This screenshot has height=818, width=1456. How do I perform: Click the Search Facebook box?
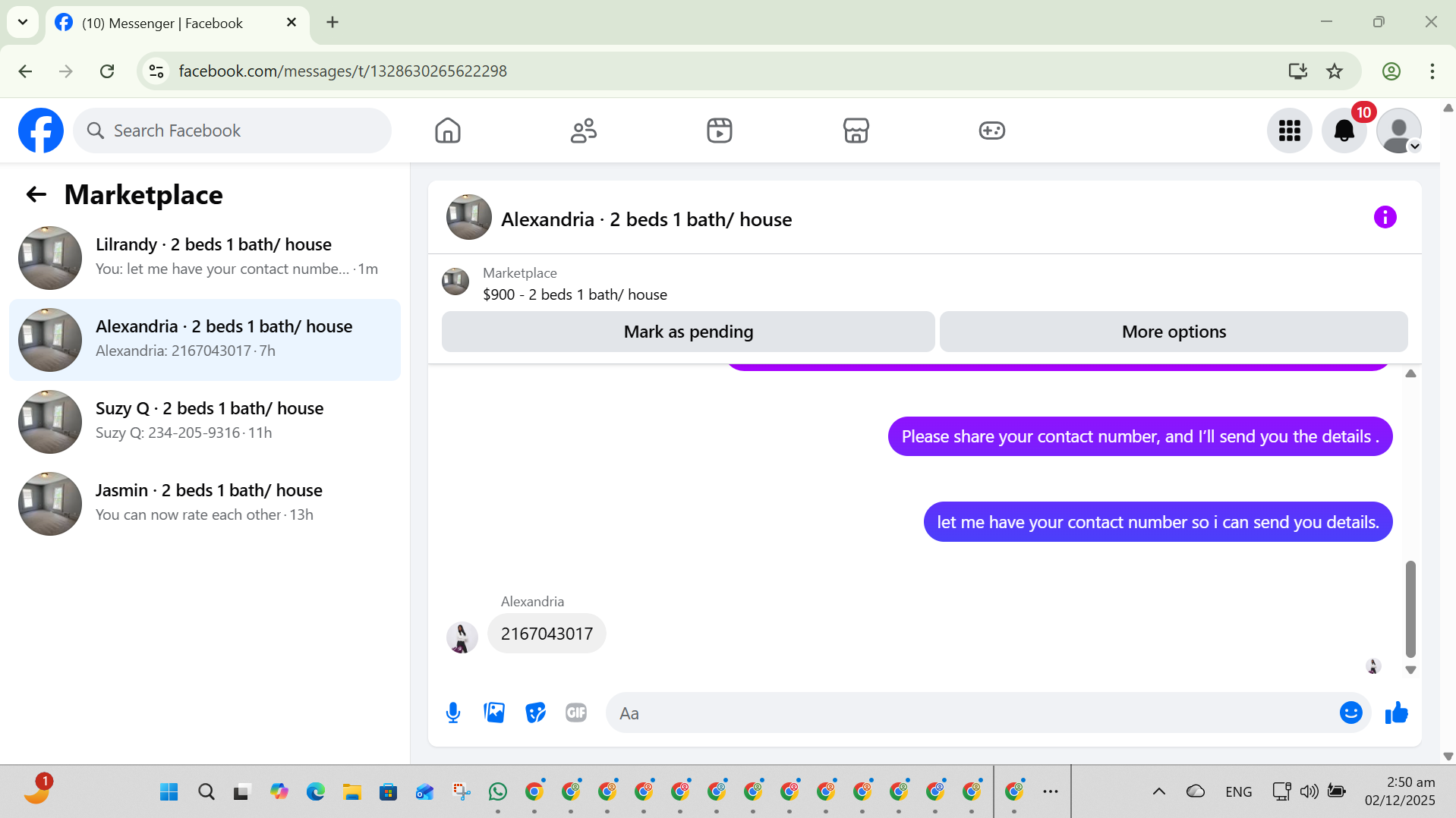pyautogui.click(x=232, y=131)
